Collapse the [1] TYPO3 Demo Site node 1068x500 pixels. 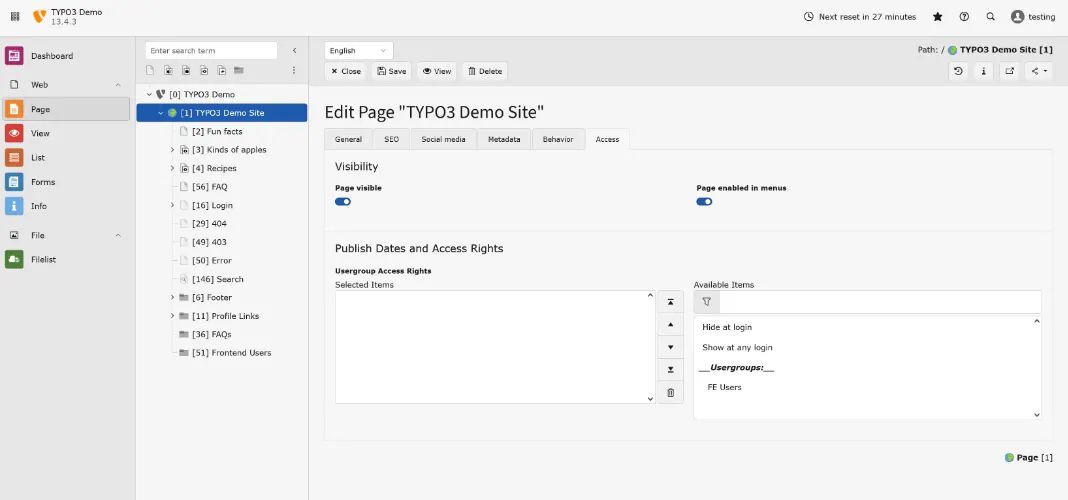[x=161, y=113]
